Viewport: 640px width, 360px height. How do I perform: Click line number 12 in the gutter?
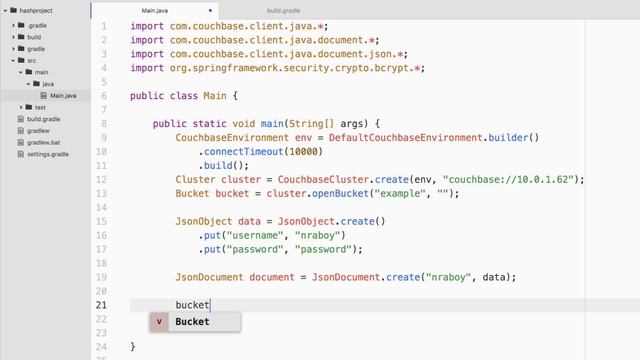(x=102, y=180)
